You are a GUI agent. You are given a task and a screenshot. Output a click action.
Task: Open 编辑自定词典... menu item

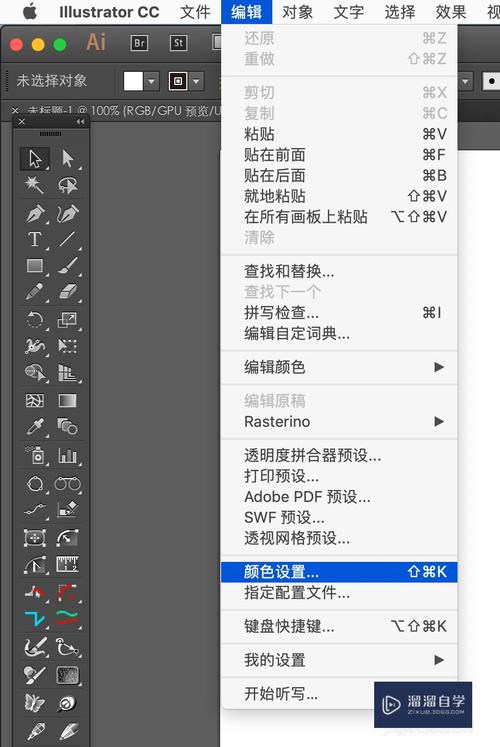tap(339, 333)
